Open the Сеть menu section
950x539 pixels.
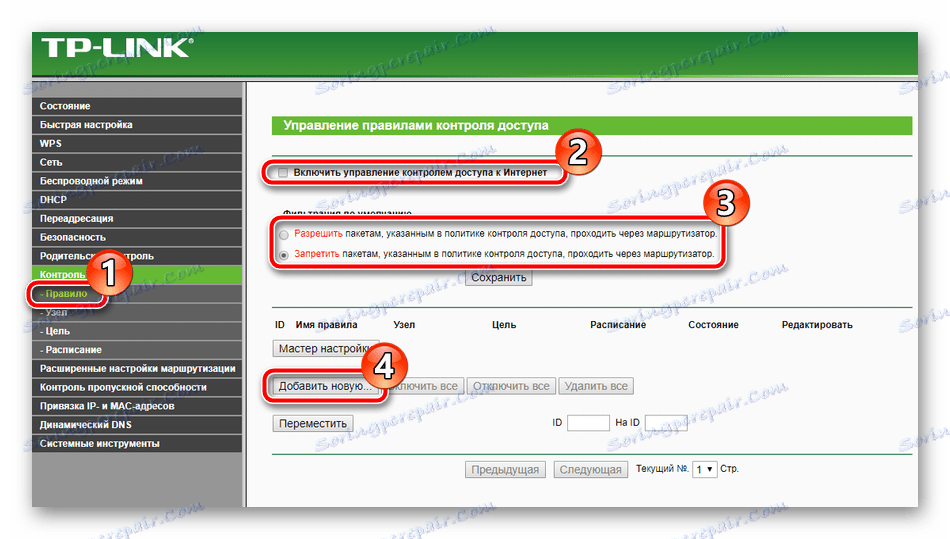(137, 162)
